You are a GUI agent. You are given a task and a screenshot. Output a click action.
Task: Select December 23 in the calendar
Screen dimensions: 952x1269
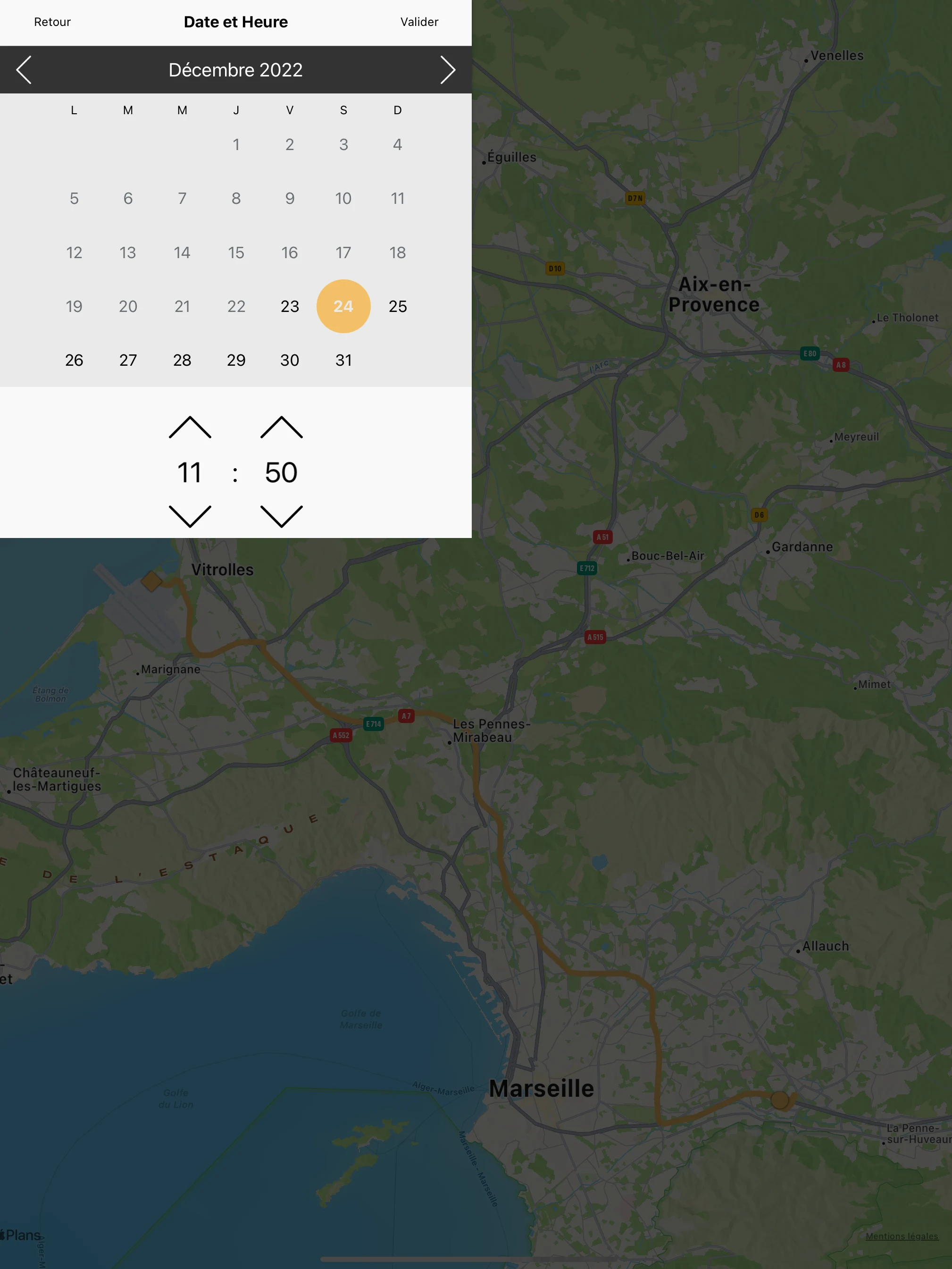[290, 306]
